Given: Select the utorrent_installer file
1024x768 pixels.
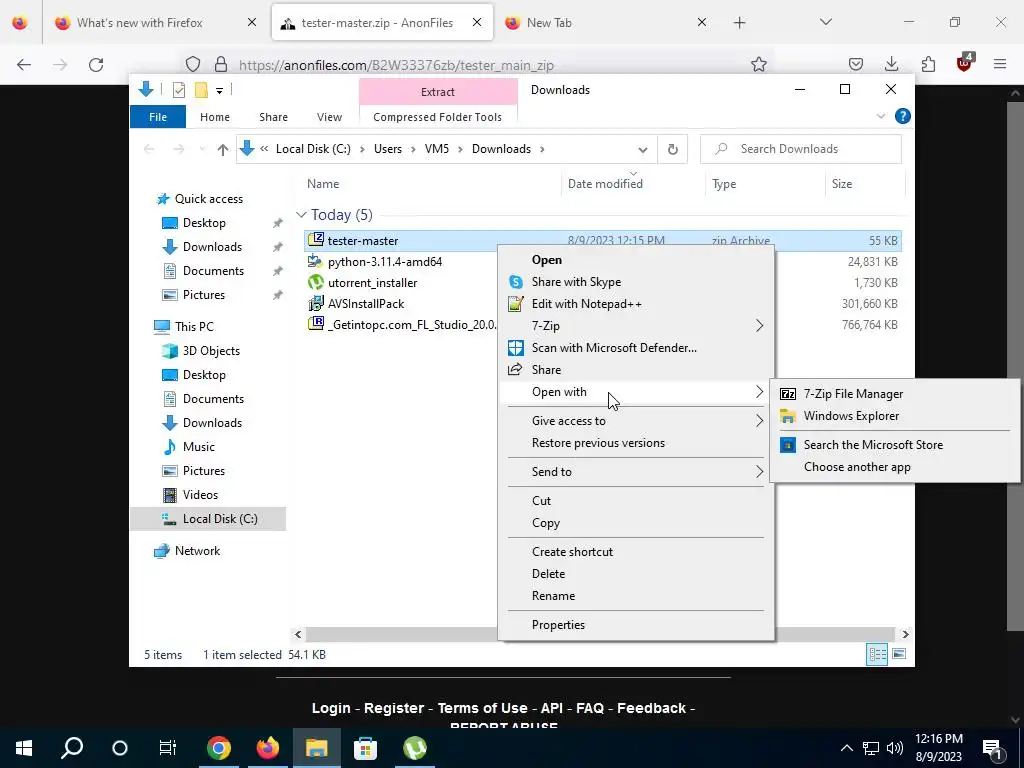Looking at the screenshot, I should click(x=372, y=283).
